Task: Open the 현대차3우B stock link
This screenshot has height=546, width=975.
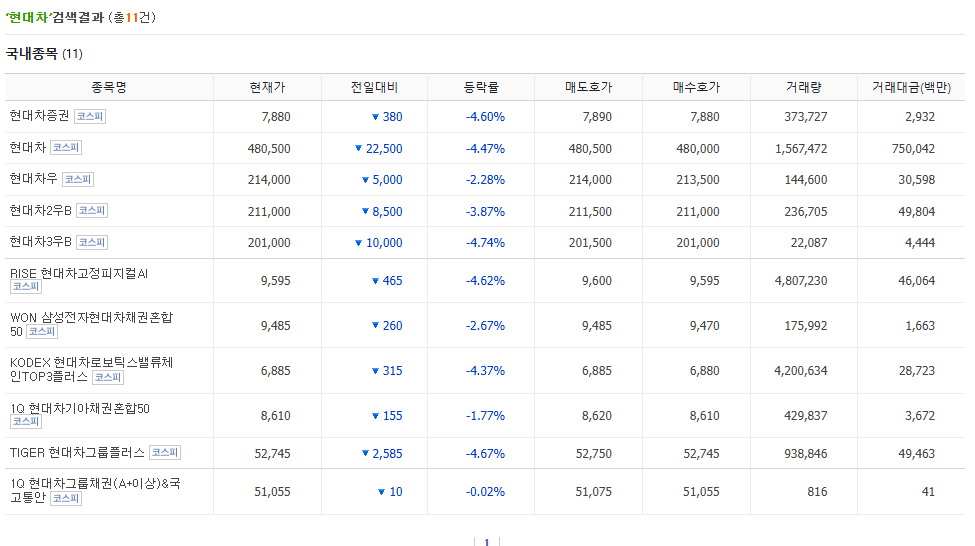Action: (40, 242)
